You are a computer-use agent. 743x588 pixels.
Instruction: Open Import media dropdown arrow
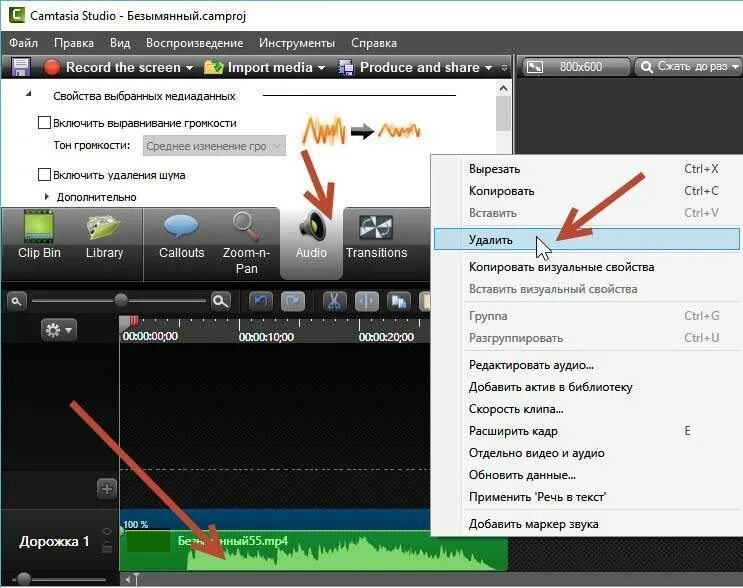tap(321, 68)
